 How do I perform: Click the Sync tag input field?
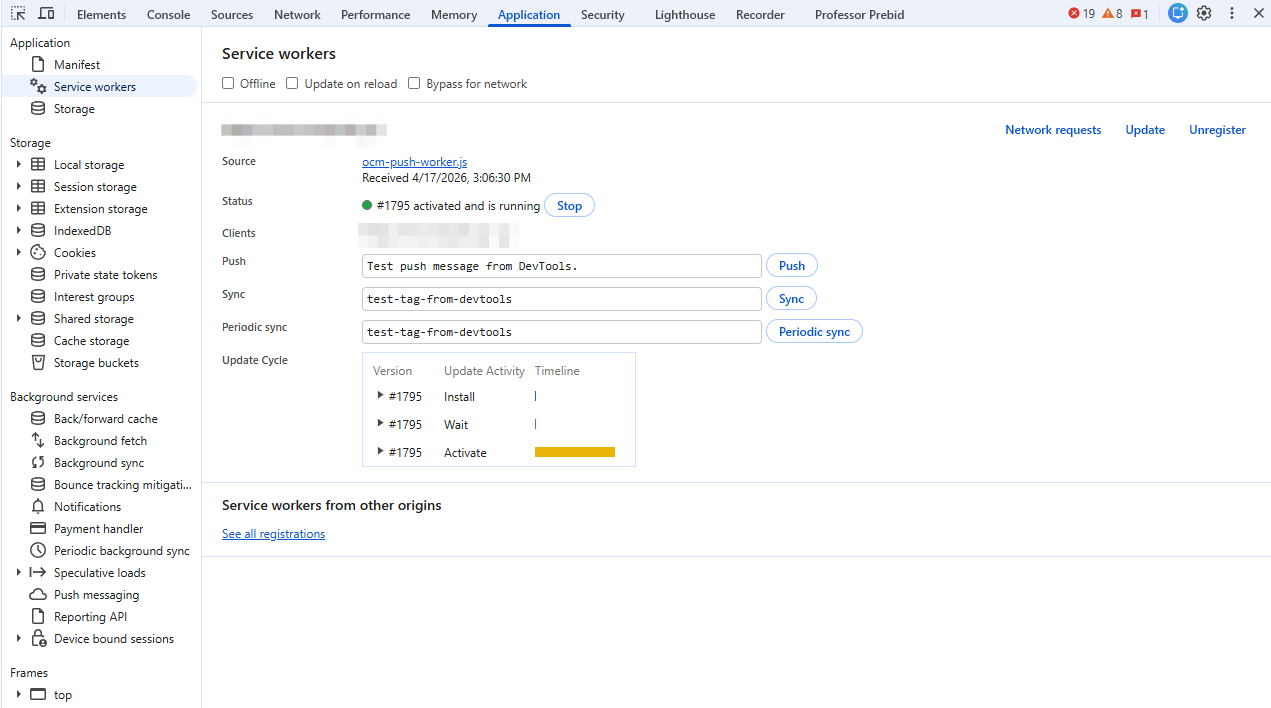(561, 298)
